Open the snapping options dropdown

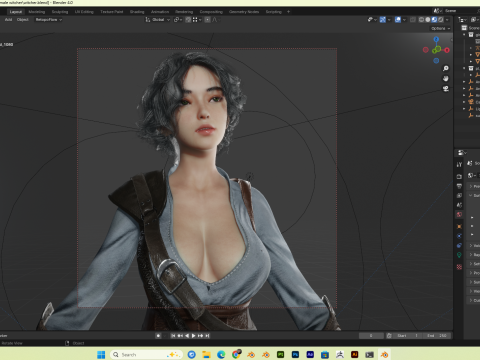(197, 20)
